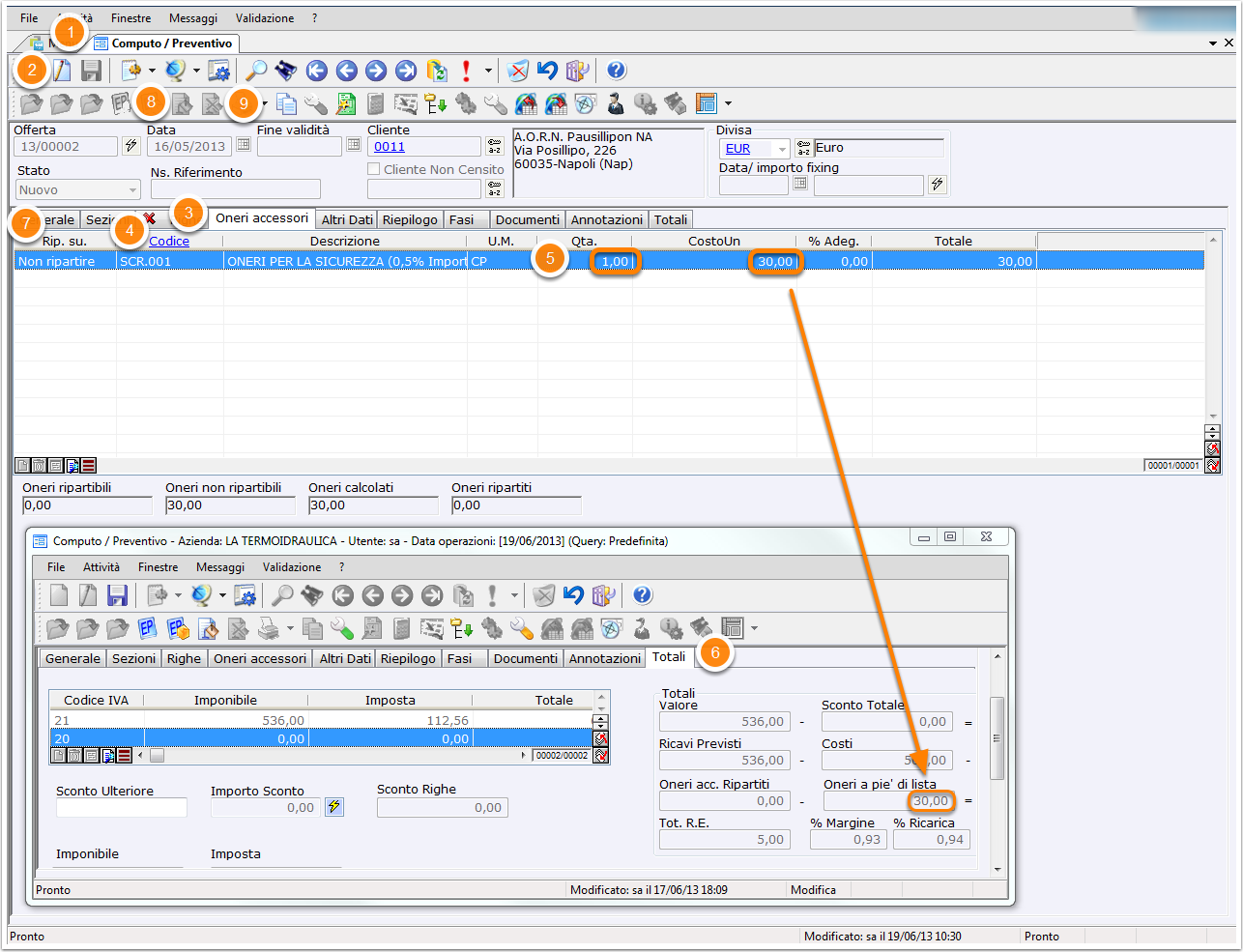Viewport: 1243px width, 952px height.
Task: Select the SCR.001 row in oneri table
Action: tap(609, 262)
